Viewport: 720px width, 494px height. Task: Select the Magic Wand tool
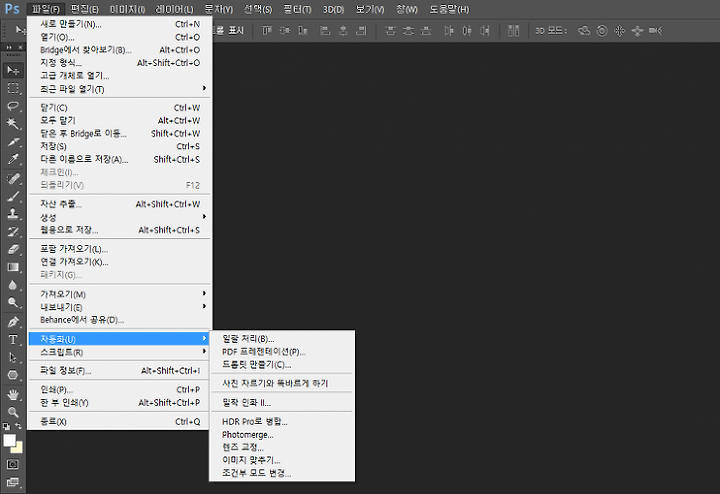[x=13, y=124]
